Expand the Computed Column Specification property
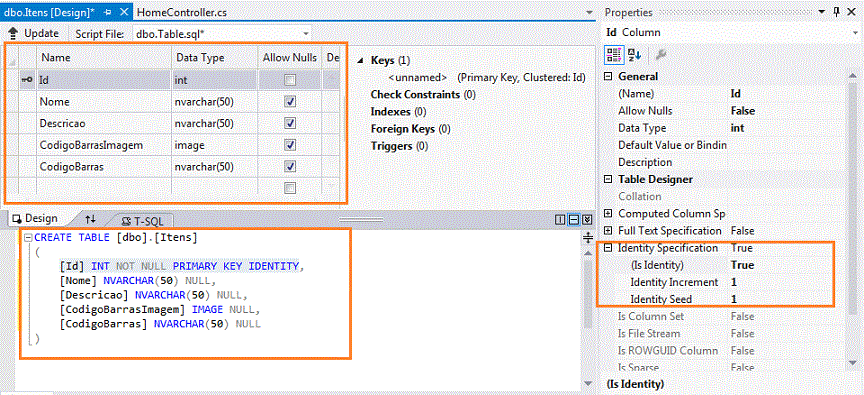The image size is (864, 395). tap(609, 214)
